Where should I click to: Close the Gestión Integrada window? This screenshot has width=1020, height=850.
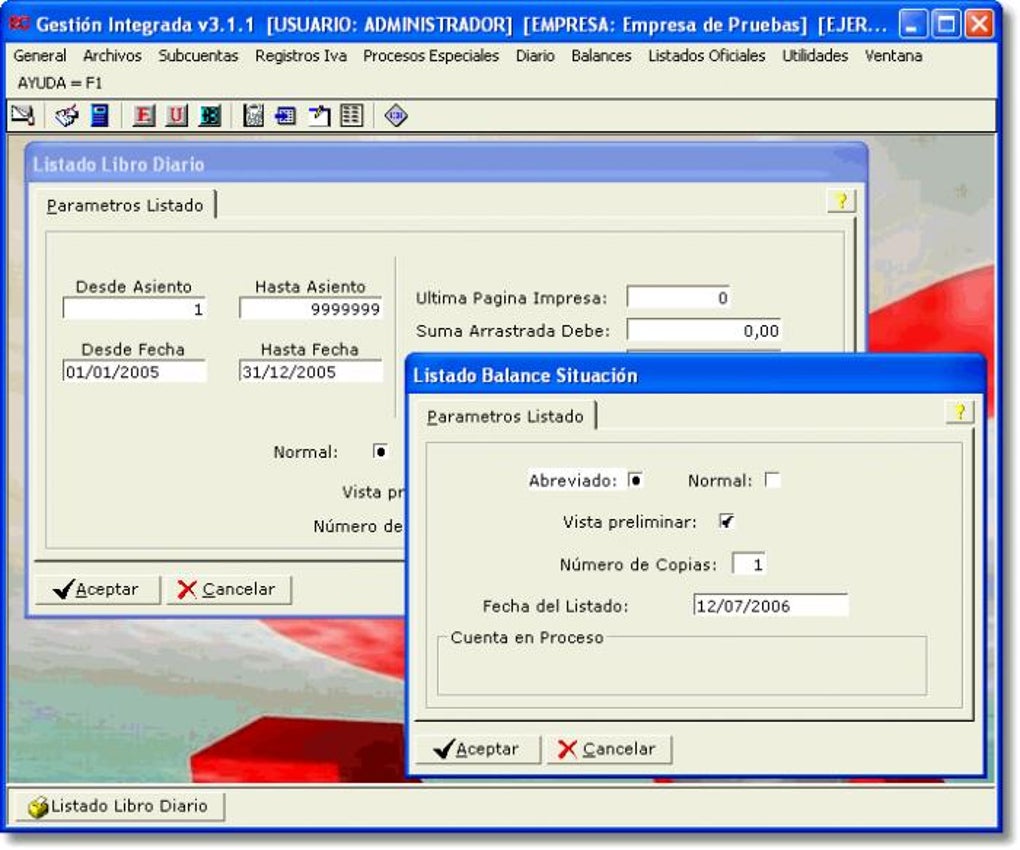point(978,25)
